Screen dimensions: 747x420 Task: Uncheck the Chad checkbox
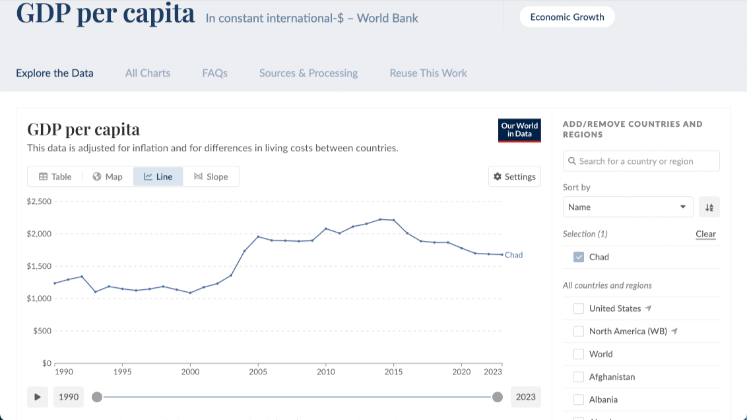click(579, 257)
